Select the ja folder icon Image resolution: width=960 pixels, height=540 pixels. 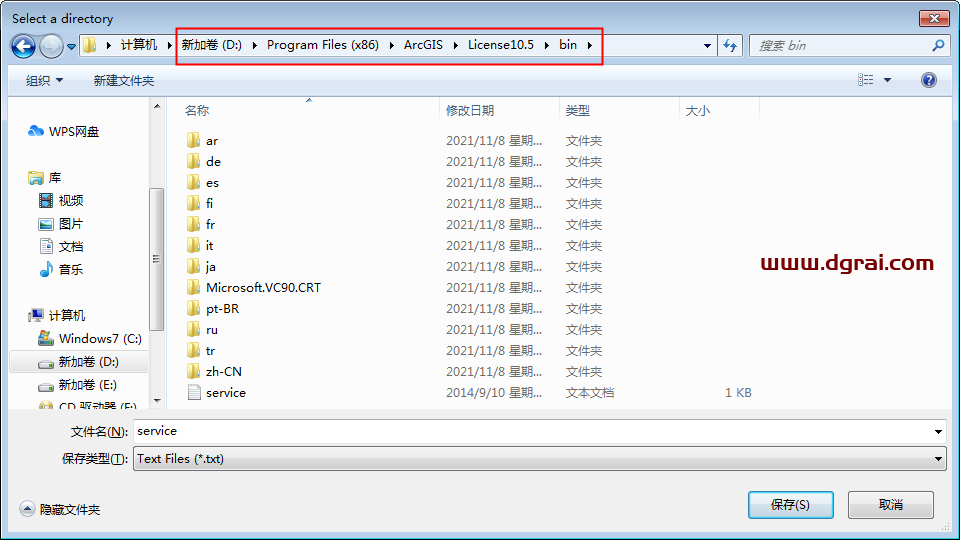193,266
